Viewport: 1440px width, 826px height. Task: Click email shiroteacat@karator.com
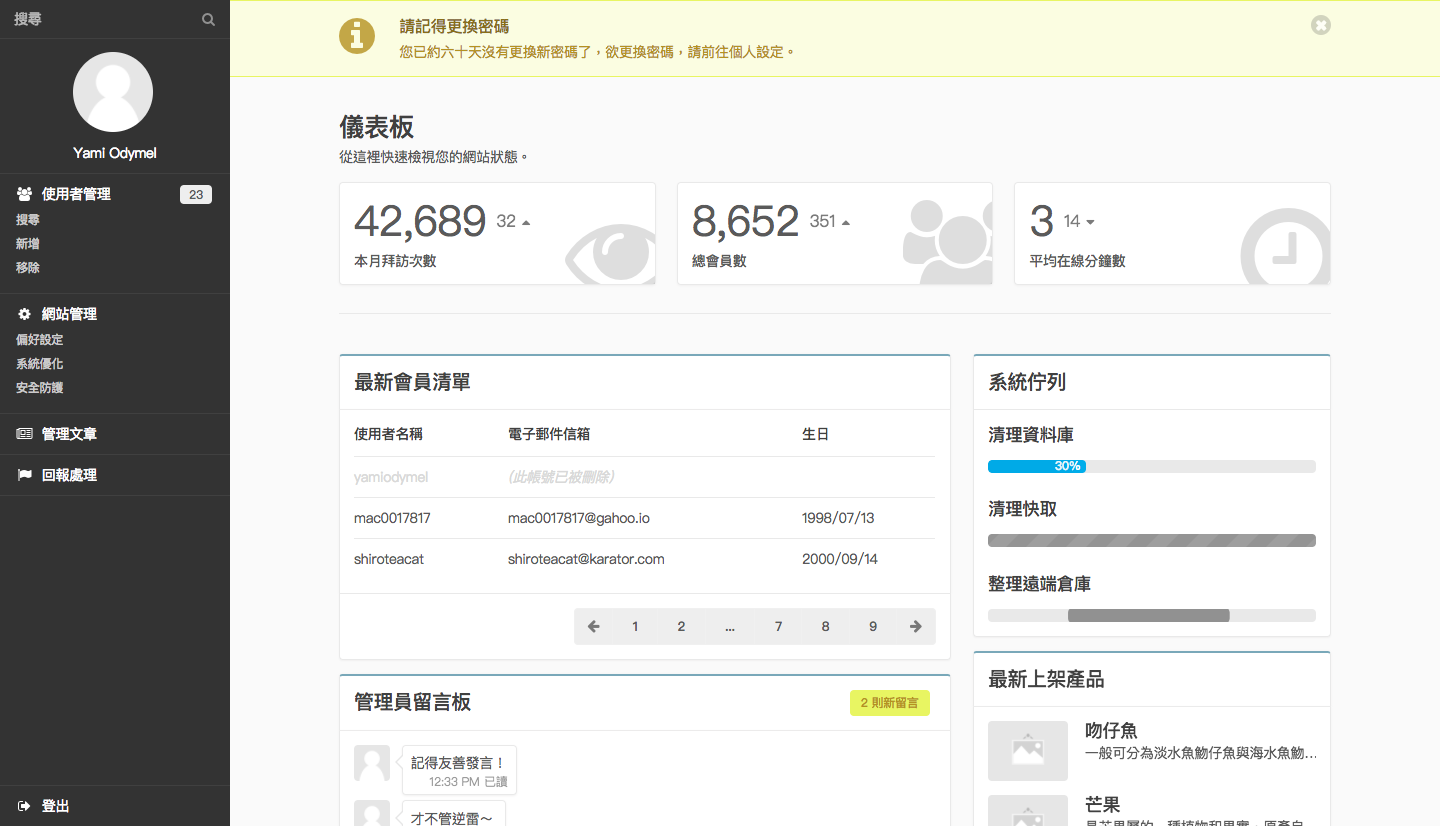pyautogui.click(x=586, y=559)
